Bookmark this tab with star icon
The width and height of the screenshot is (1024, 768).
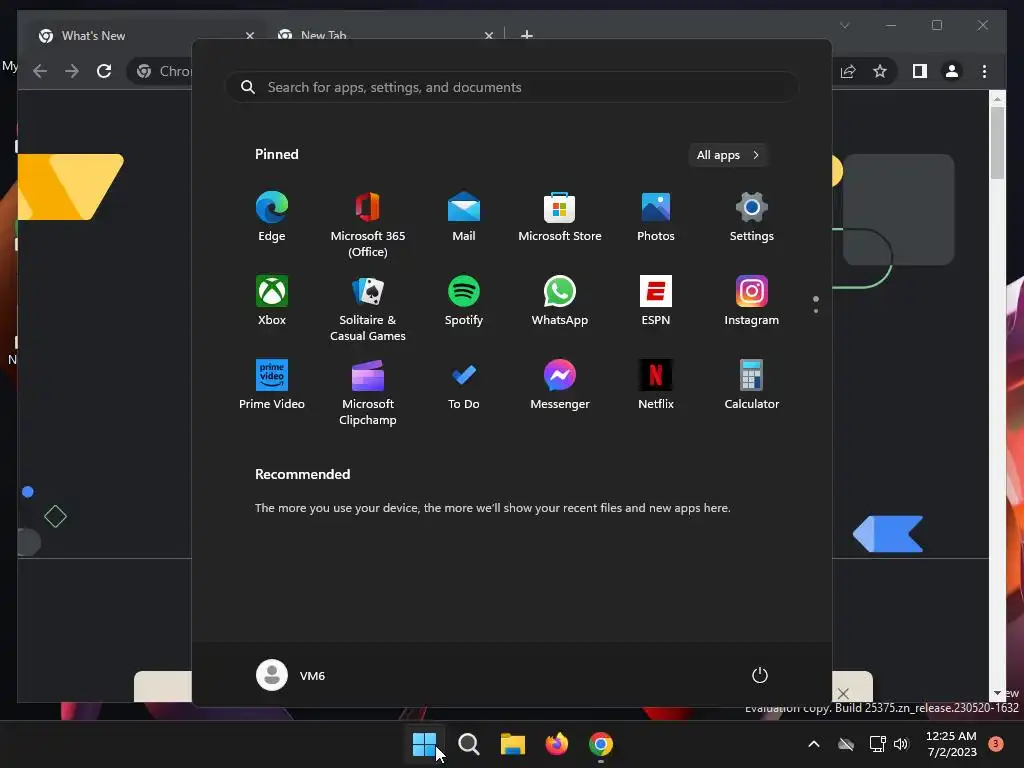click(x=880, y=71)
